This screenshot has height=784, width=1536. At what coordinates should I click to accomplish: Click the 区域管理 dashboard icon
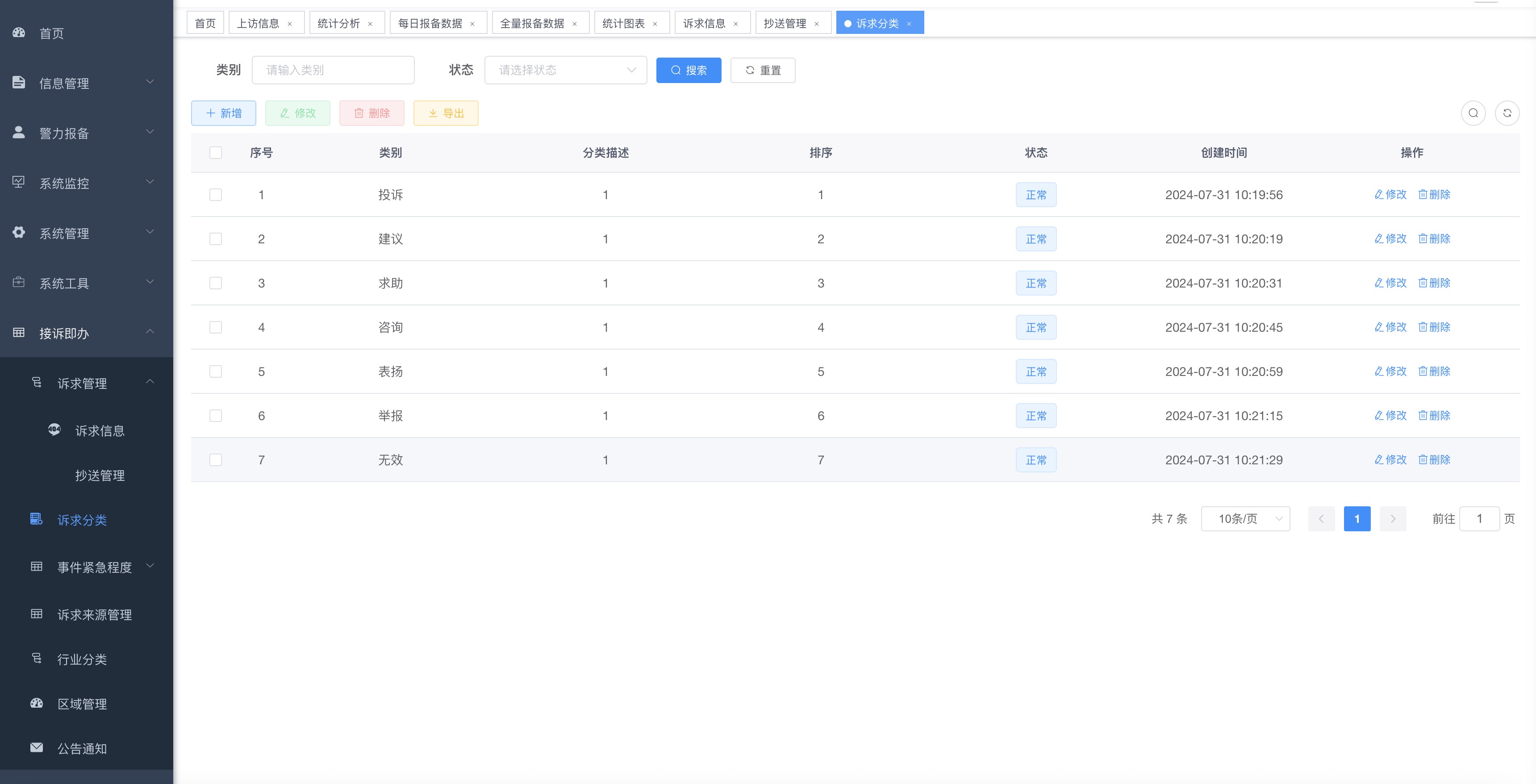click(x=36, y=703)
